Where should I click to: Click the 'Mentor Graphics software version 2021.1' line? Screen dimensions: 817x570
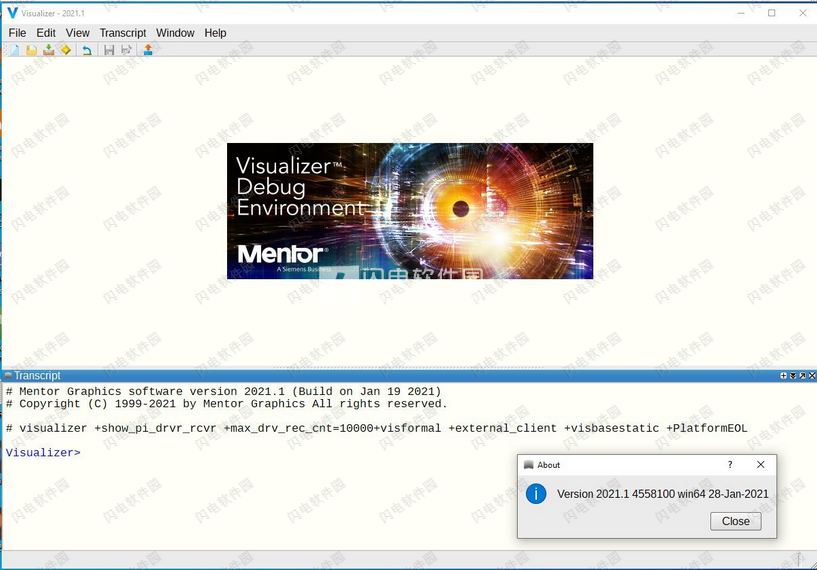point(224,391)
